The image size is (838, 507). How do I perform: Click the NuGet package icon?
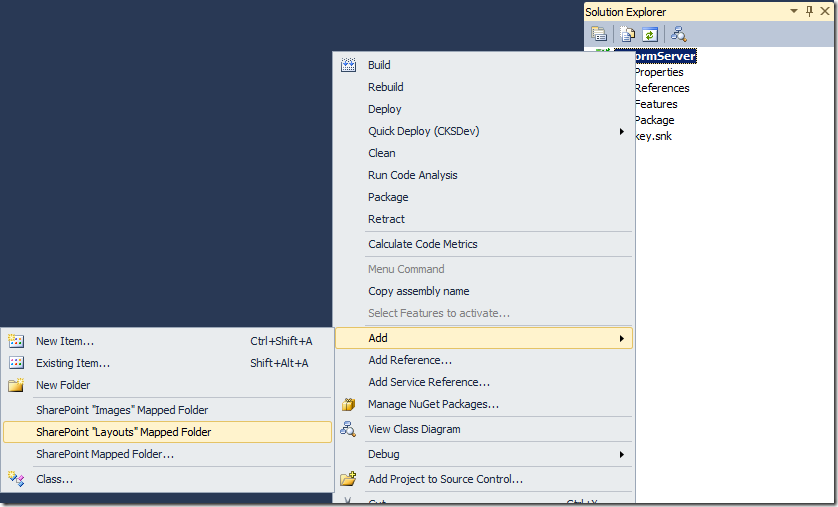pyautogui.click(x=349, y=404)
